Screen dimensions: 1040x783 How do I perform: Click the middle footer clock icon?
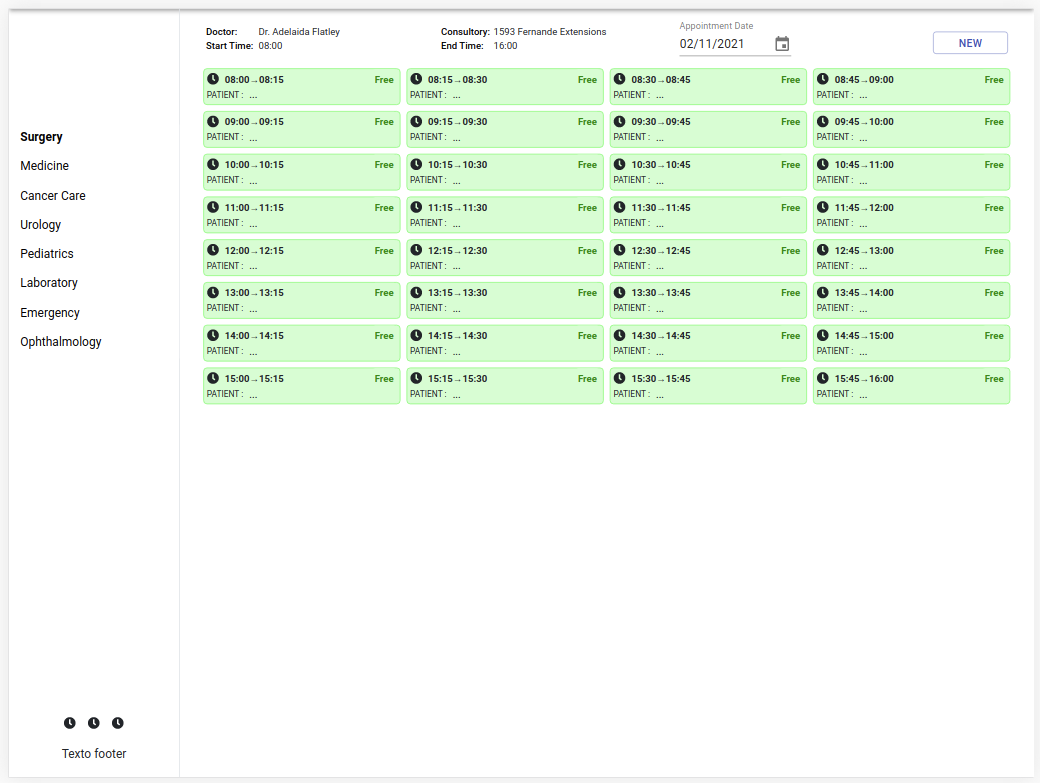tap(94, 723)
